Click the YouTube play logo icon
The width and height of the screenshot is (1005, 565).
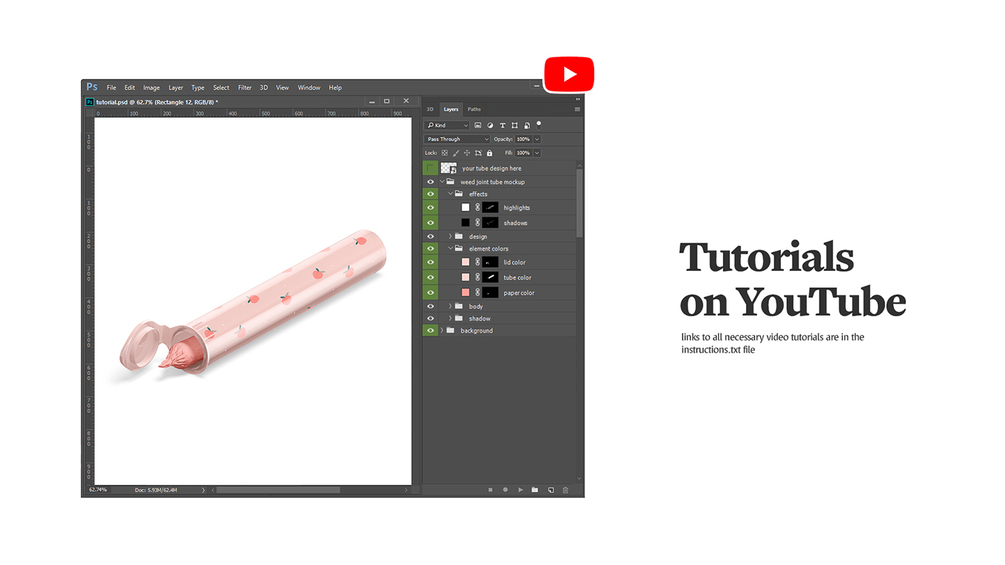569,74
